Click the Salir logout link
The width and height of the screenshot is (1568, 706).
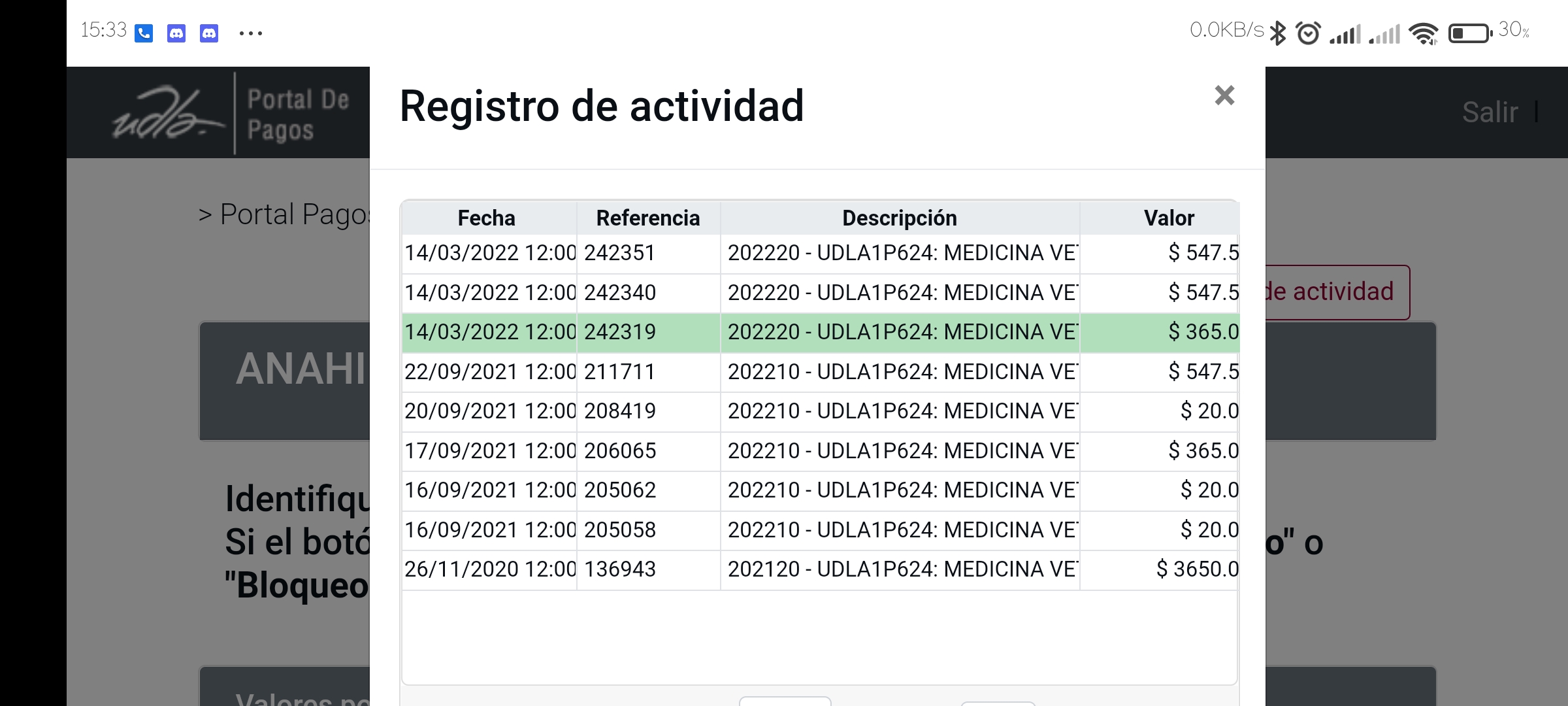coord(1490,112)
